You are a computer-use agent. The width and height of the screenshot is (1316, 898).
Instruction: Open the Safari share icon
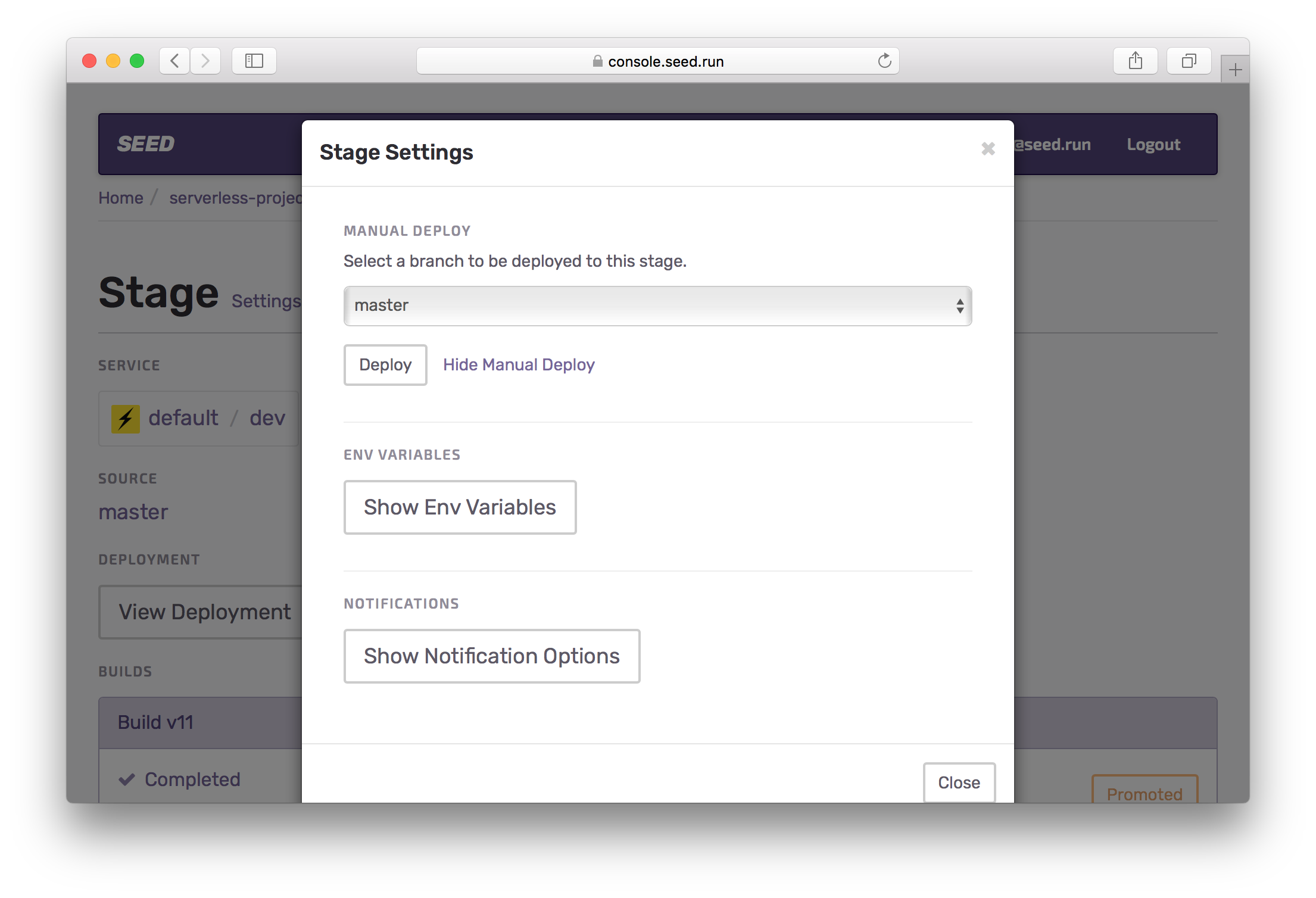click(x=1135, y=61)
